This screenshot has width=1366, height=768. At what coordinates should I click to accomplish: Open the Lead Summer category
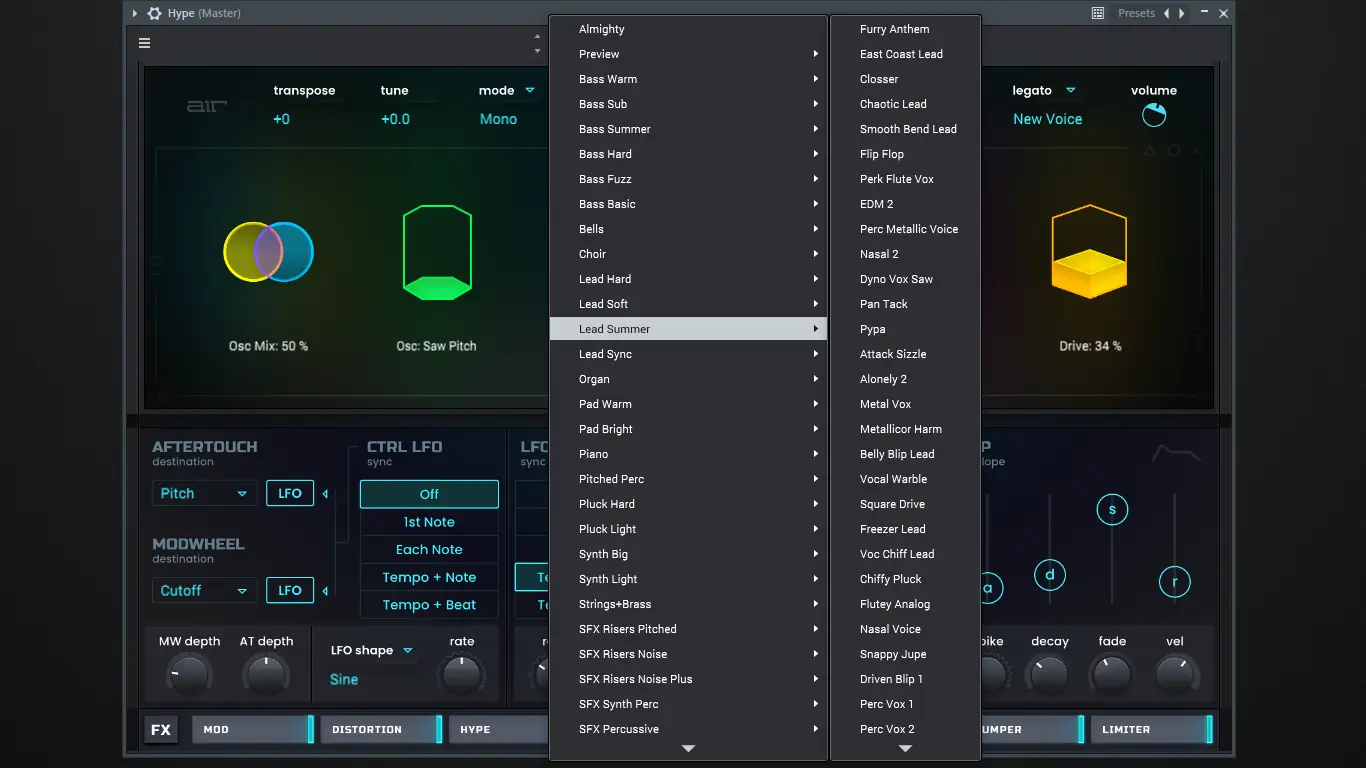pos(688,329)
